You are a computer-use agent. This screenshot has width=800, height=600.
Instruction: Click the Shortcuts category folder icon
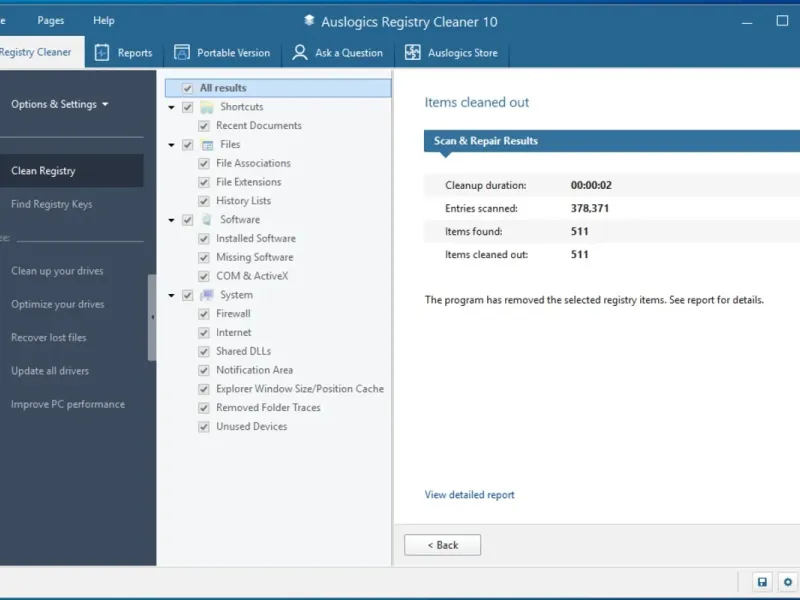tap(207, 107)
